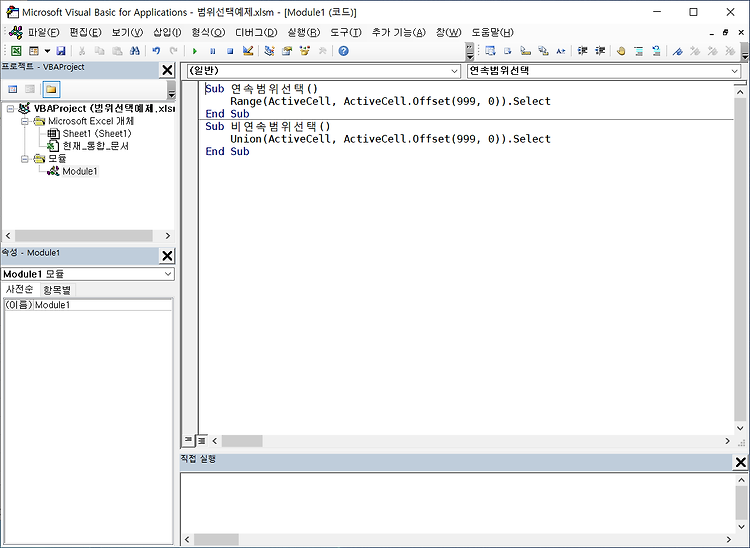Click the code pane horizontal scrollbar thumb

242,440
